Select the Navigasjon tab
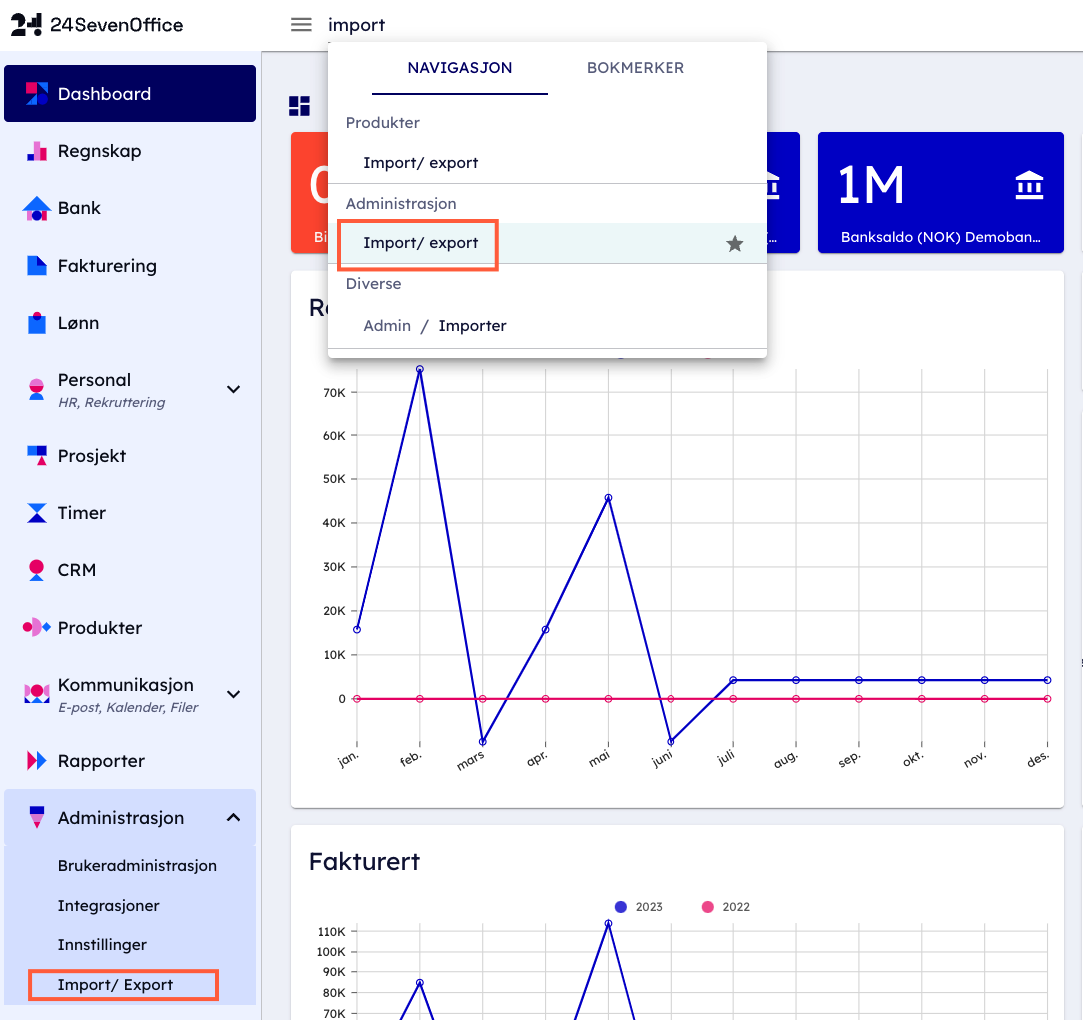Screen dimensions: 1083x1020 coord(460,68)
